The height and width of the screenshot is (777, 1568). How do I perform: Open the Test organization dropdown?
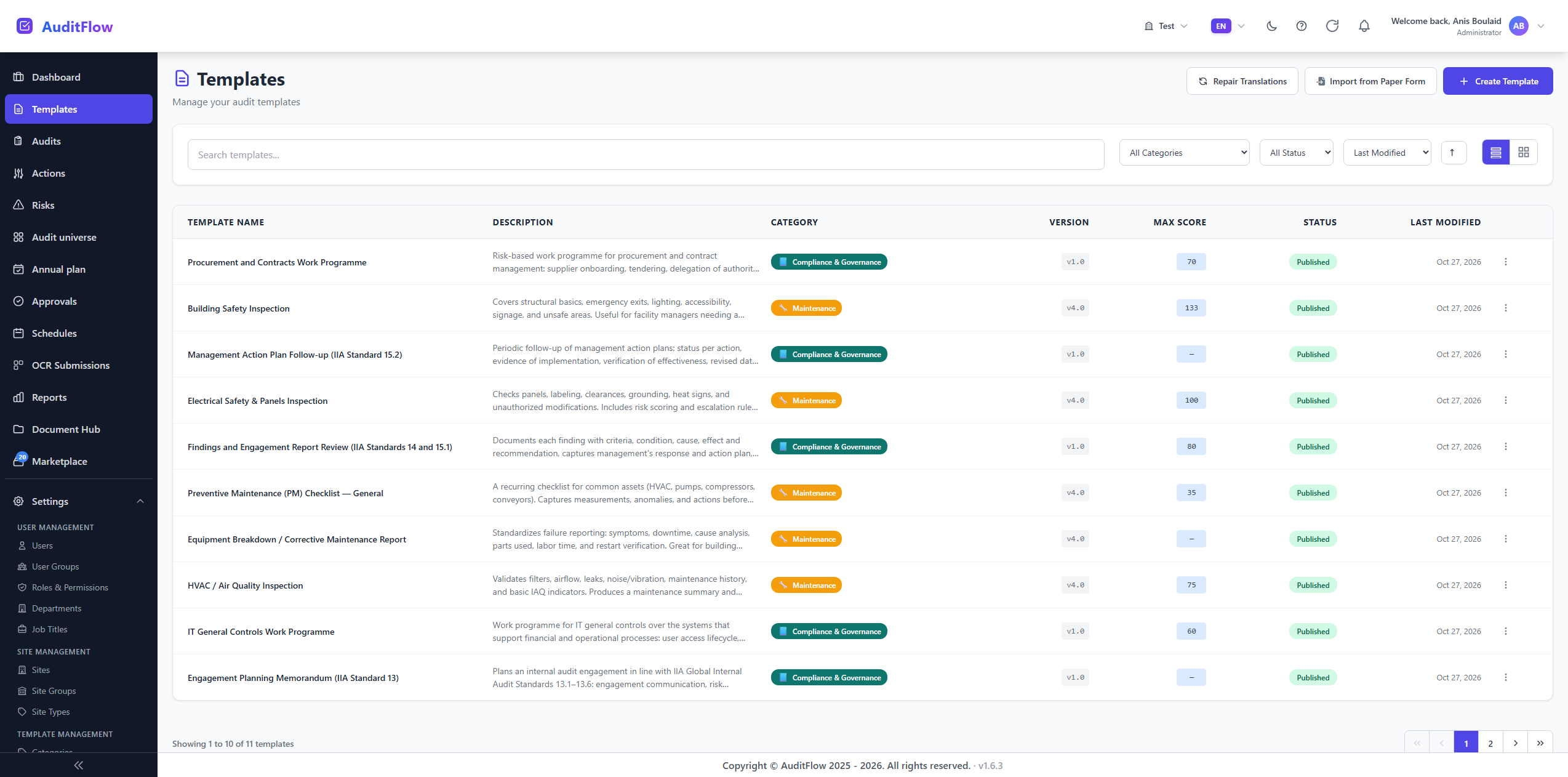point(1166,26)
